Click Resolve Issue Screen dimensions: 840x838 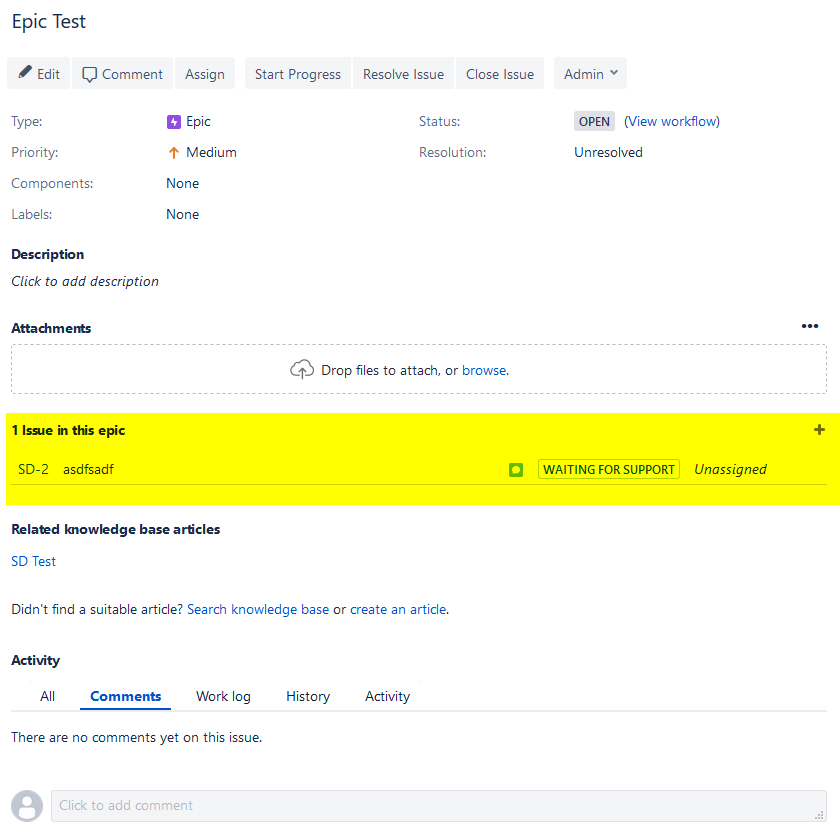pos(403,73)
